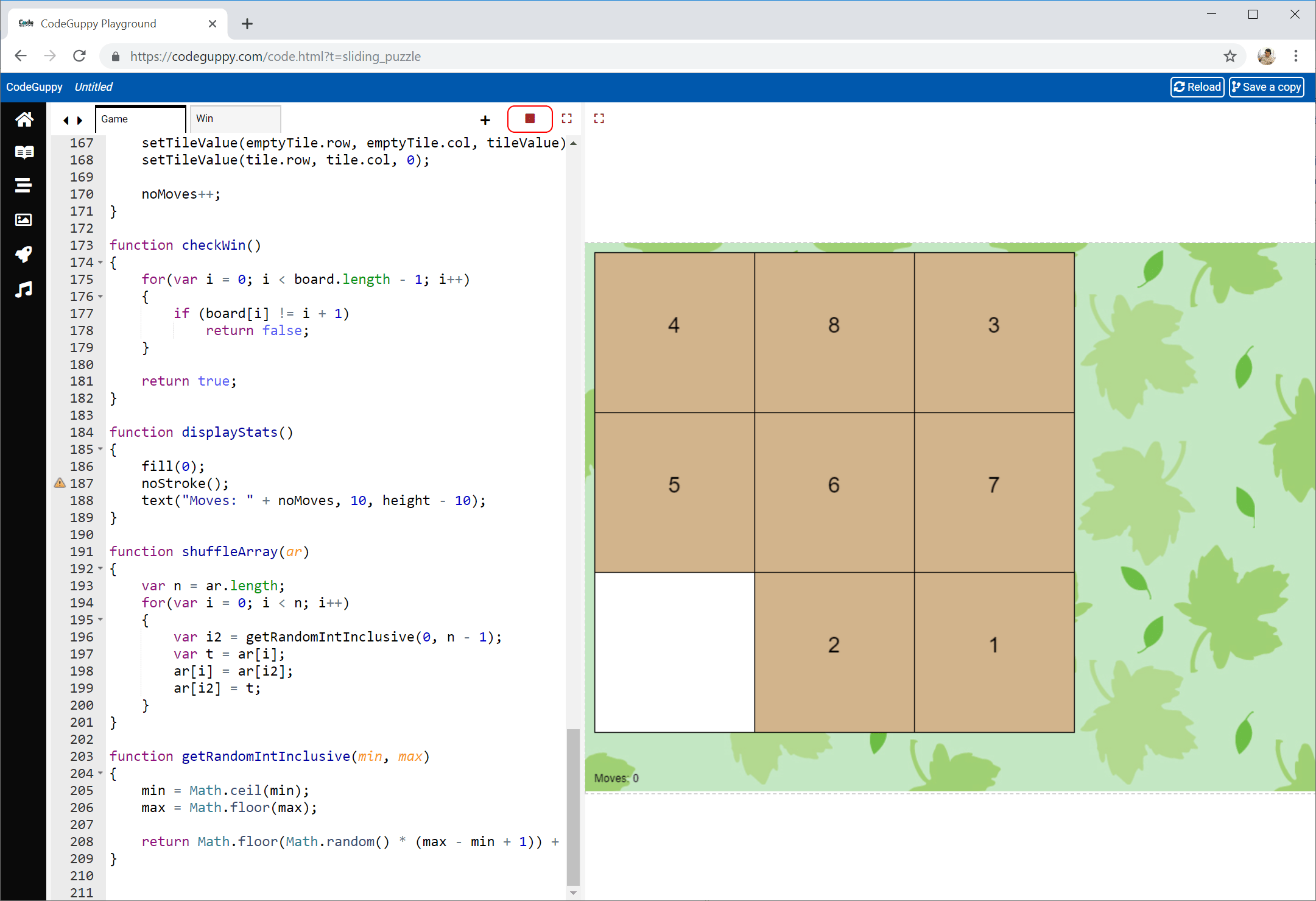Viewport: 1316px width, 901px height.
Task: Stop the running program with the red square
Action: click(x=529, y=119)
